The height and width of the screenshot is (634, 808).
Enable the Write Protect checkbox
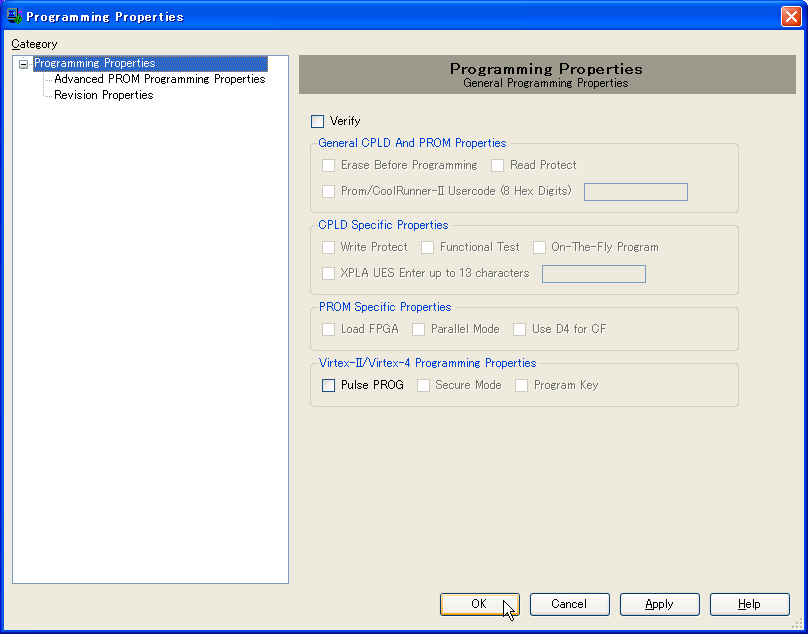coord(329,248)
